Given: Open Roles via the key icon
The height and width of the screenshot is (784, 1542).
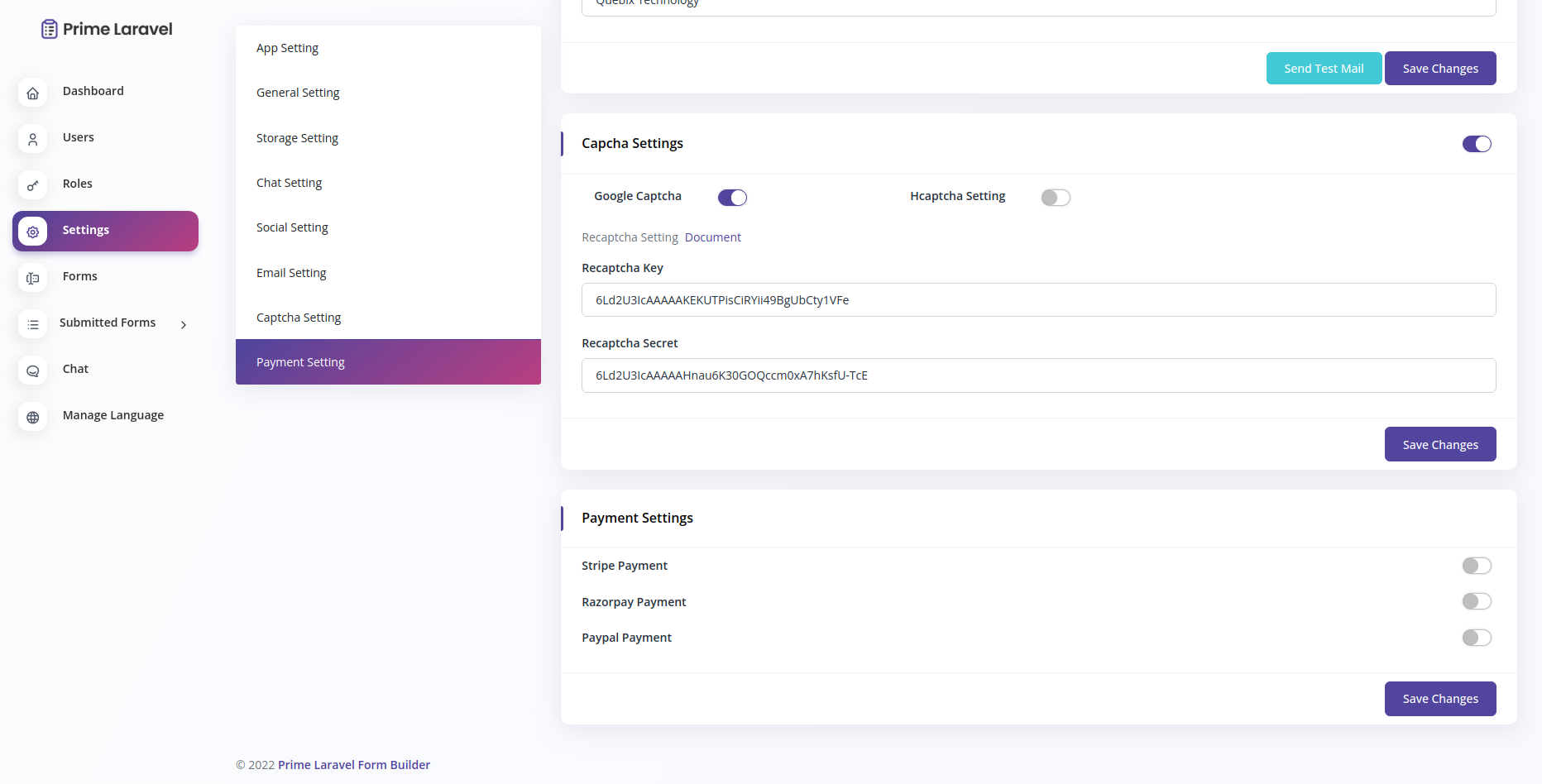Looking at the screenshot, I should tap(32, 184).
